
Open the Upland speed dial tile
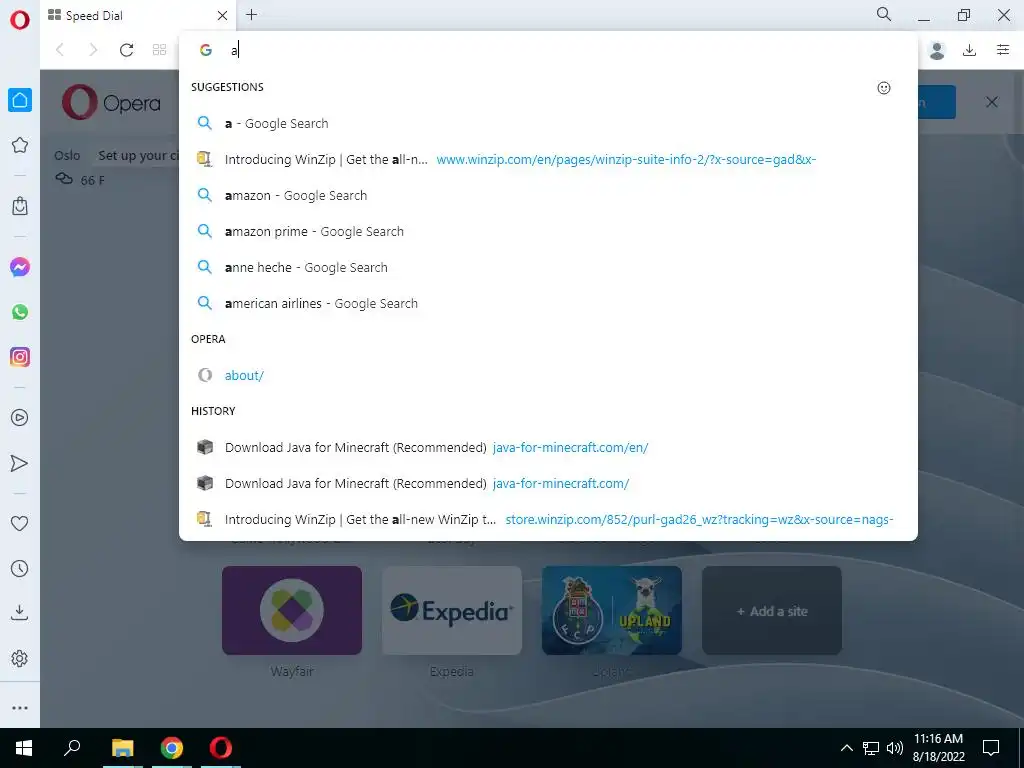click(612, 611)
